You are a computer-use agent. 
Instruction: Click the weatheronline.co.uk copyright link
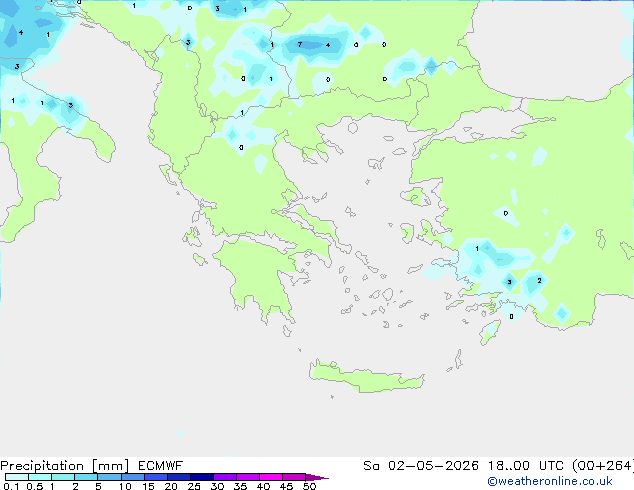[550, 481]
